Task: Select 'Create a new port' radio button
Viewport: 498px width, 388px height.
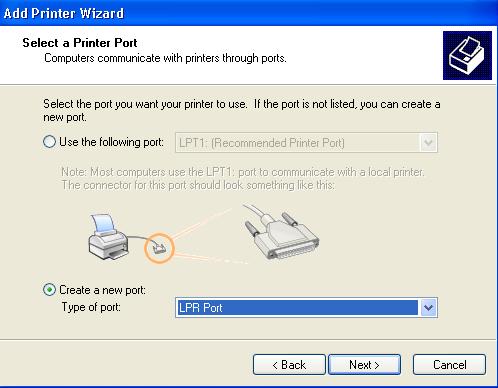Action: click(49, 290)
